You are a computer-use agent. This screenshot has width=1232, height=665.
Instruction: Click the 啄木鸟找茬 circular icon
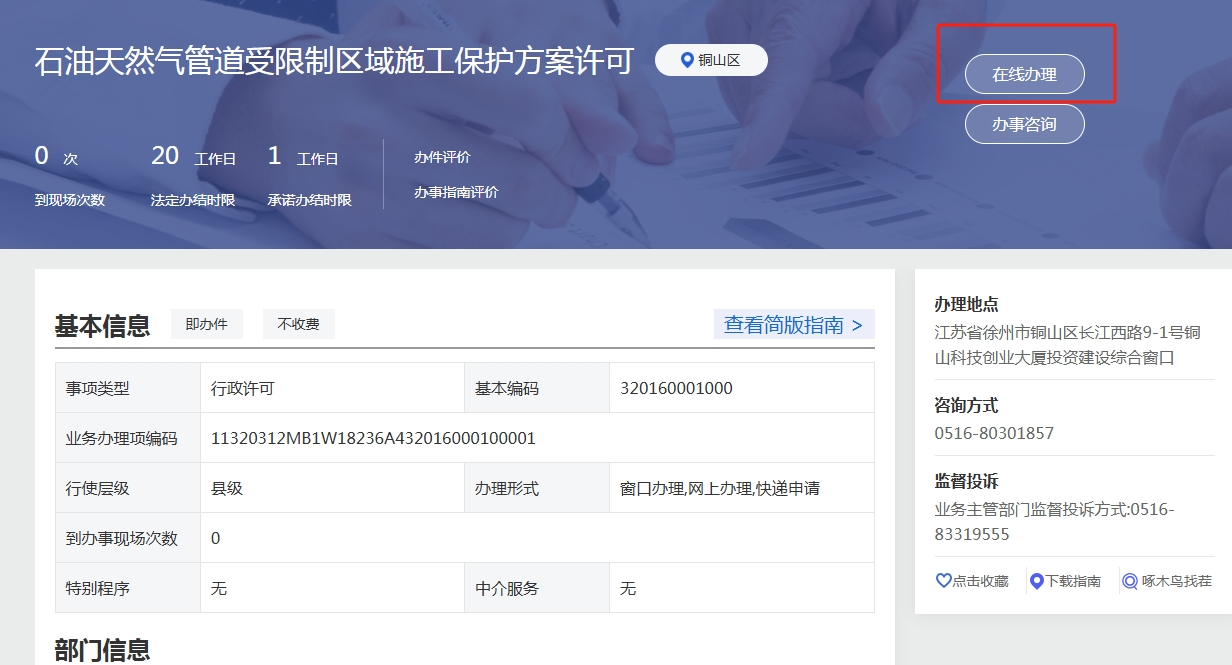(1130, 581)
